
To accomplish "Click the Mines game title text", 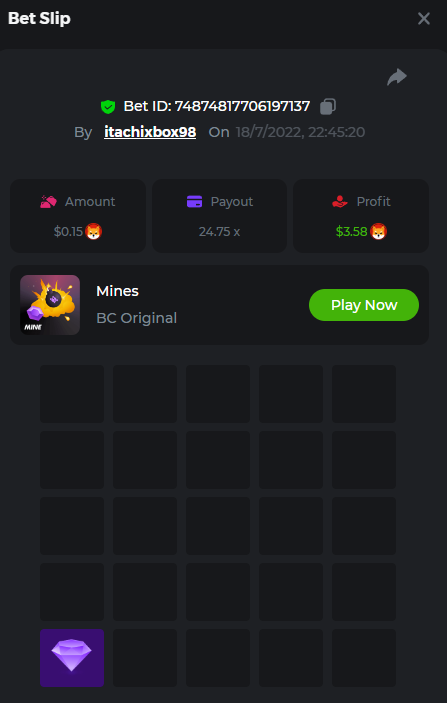I will 117,291.
